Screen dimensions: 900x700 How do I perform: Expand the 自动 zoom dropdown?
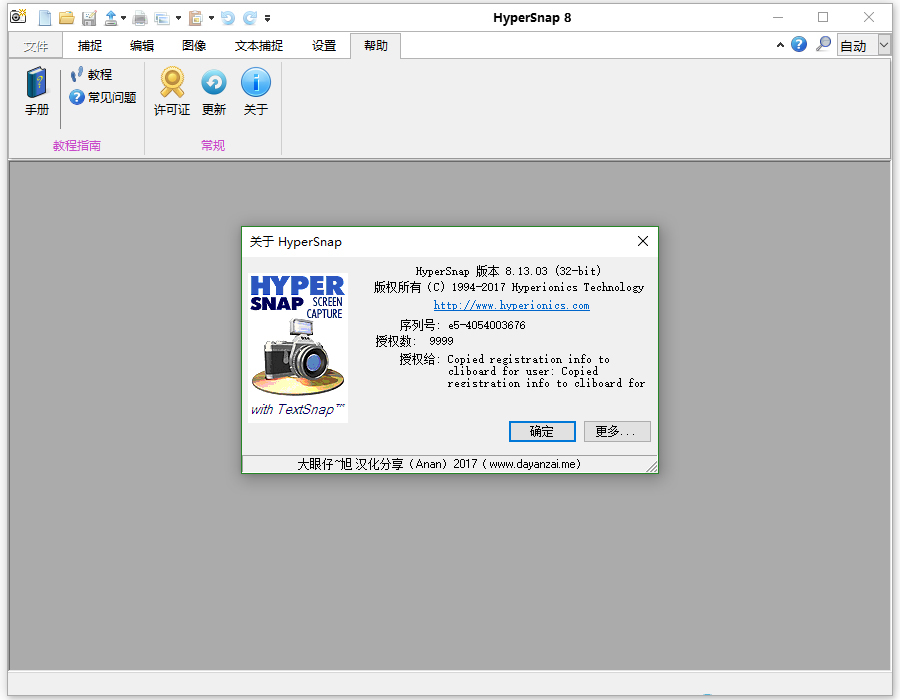point(883,45)
